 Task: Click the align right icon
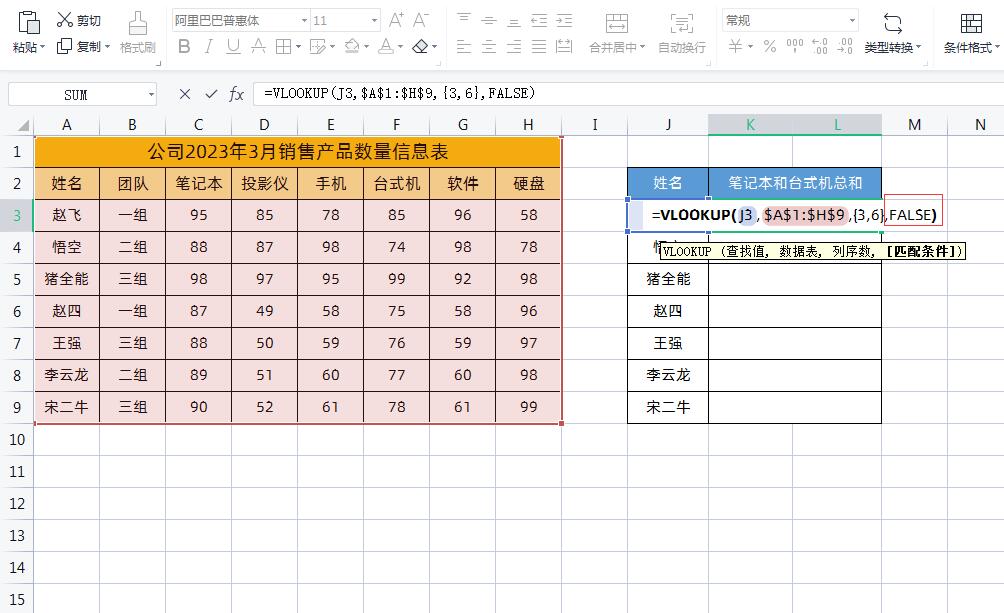pyautogui.click(x=514, y=46)
